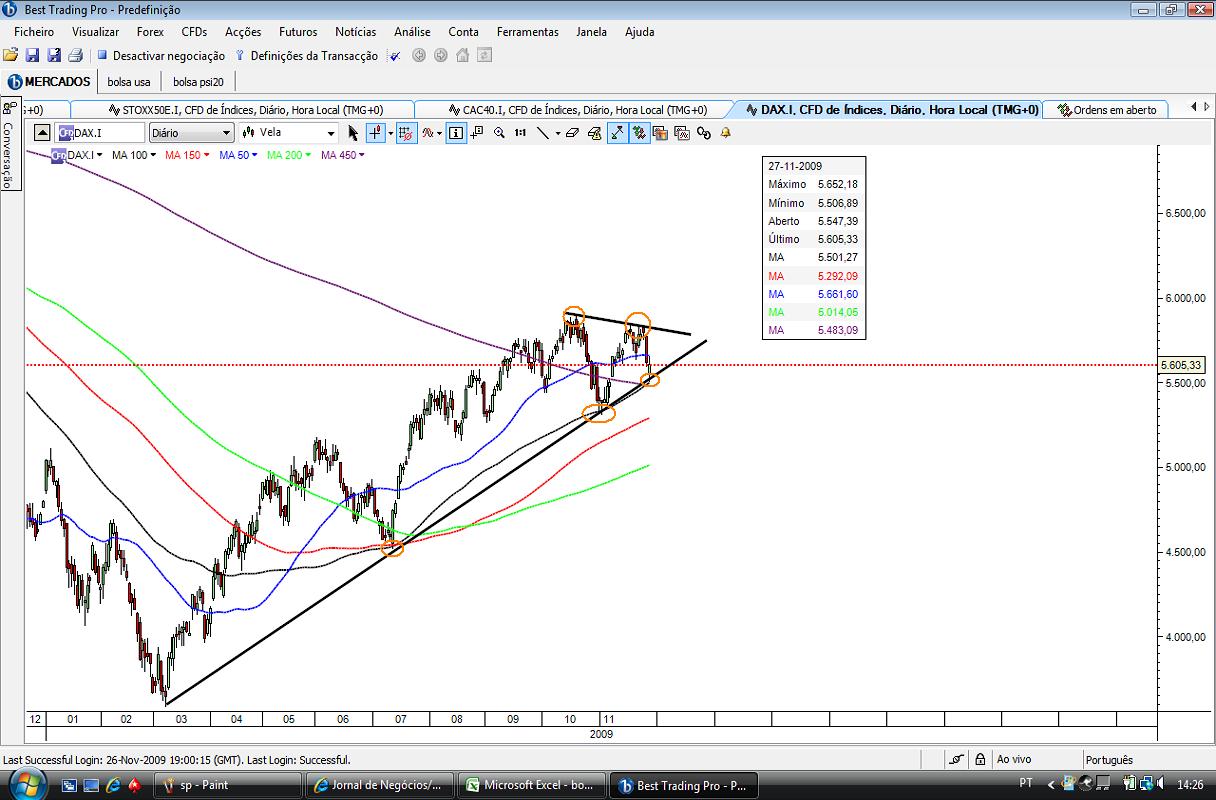
Task: Click Definições da Transacção button
Action: (x=306, y=56)
